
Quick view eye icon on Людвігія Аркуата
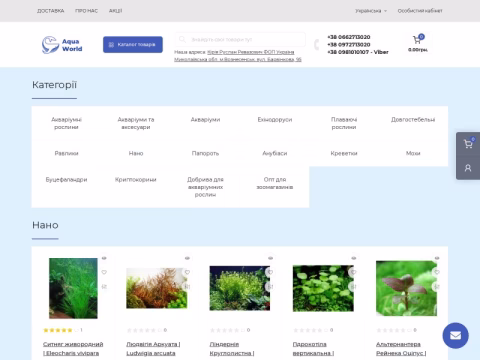187,258
